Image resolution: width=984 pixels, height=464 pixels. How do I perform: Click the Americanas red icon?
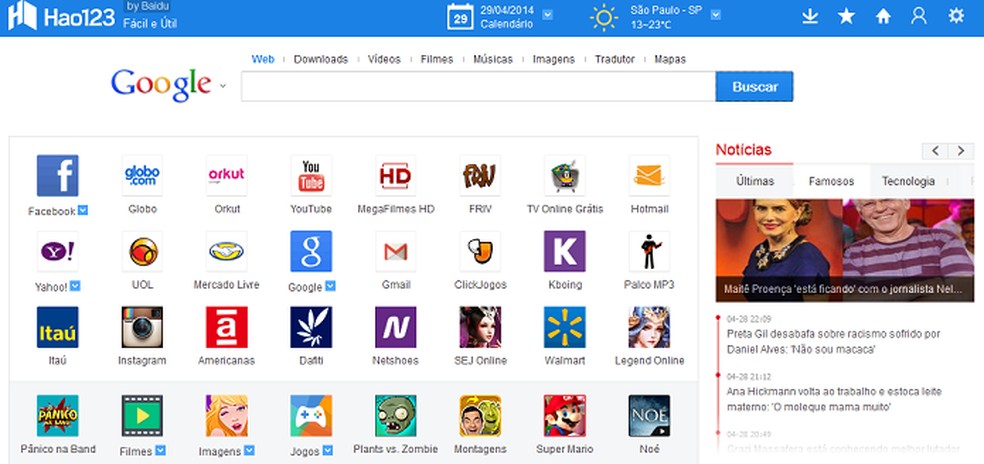(x=227, y=327)
